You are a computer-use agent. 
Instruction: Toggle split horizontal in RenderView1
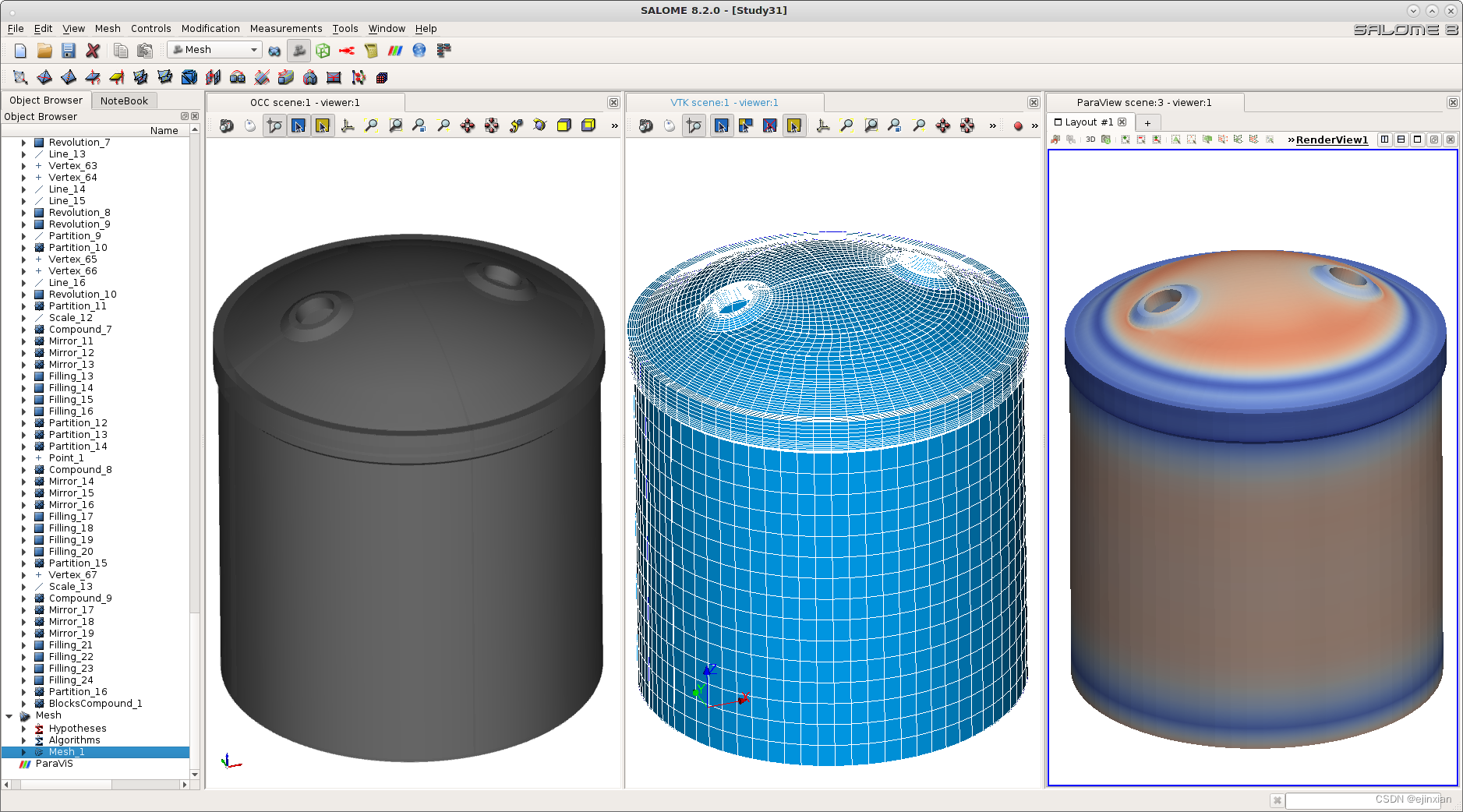tap(1384, 139)
